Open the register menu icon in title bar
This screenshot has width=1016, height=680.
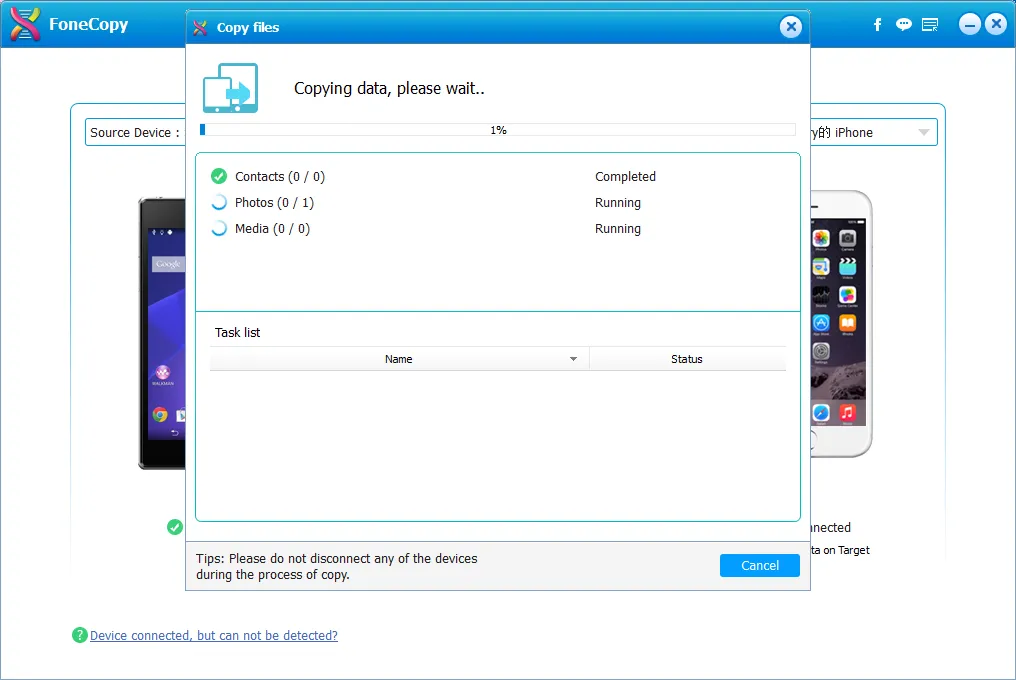tap(930, 25)
